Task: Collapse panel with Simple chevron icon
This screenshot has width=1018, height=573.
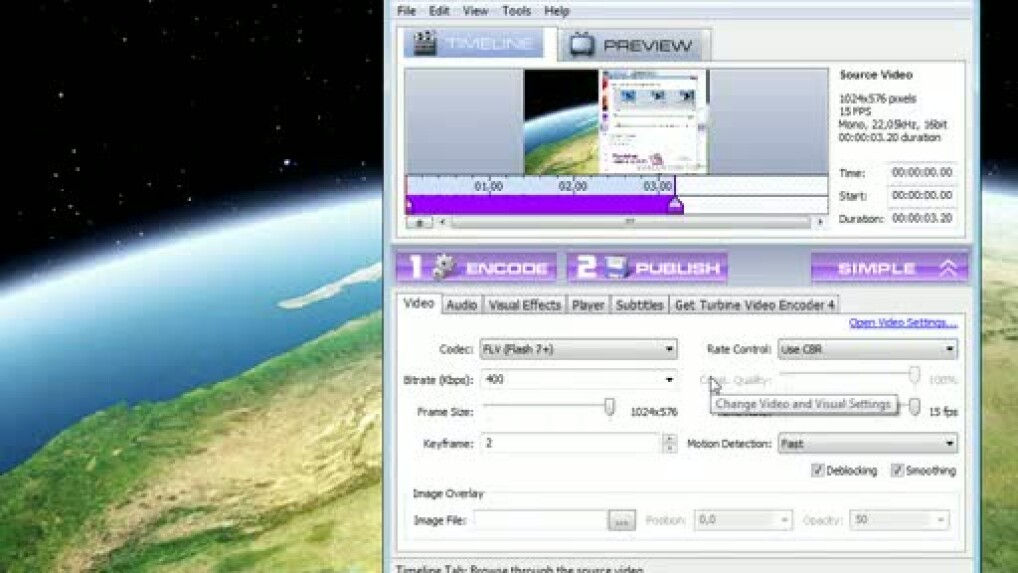Action: point(948,268)
